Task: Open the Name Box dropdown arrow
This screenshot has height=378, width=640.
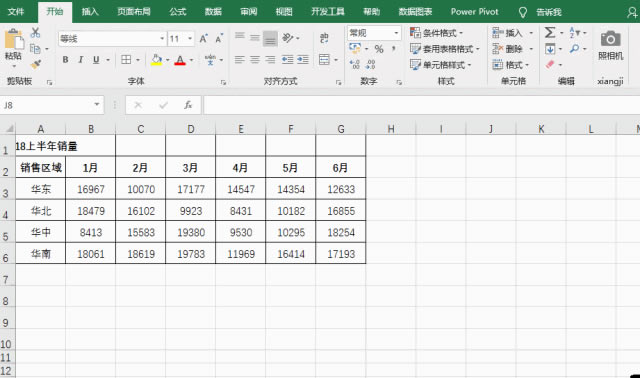Action: pos(97,105)
